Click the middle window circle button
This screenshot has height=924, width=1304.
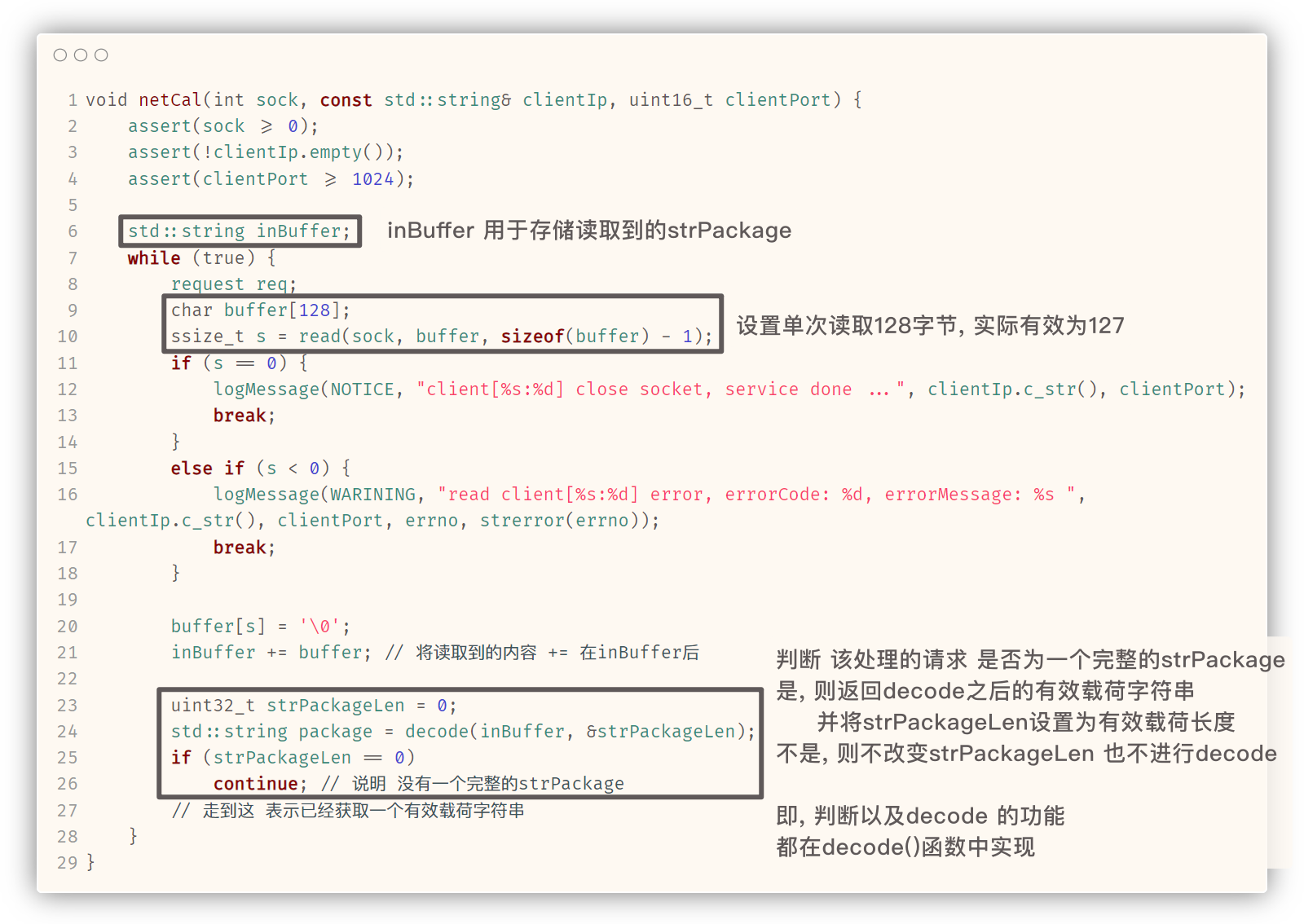(x=81, y=55)
